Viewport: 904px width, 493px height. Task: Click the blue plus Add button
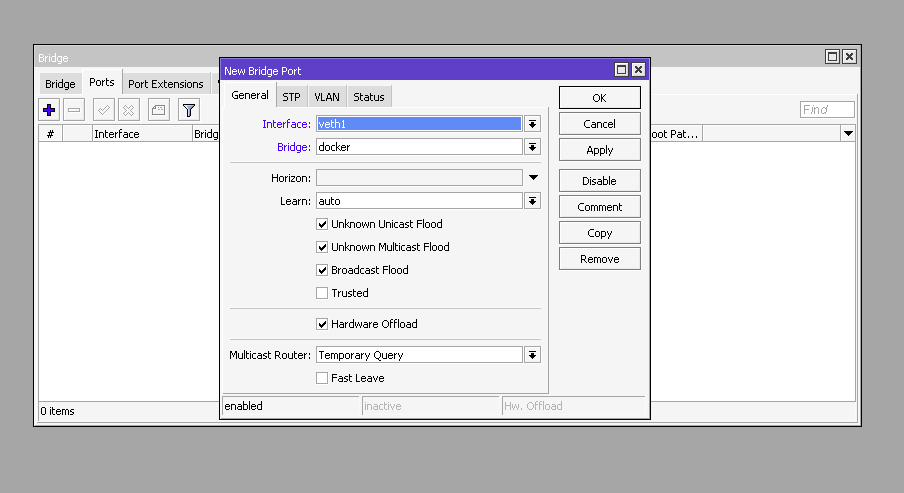click(x=49, y=110)
